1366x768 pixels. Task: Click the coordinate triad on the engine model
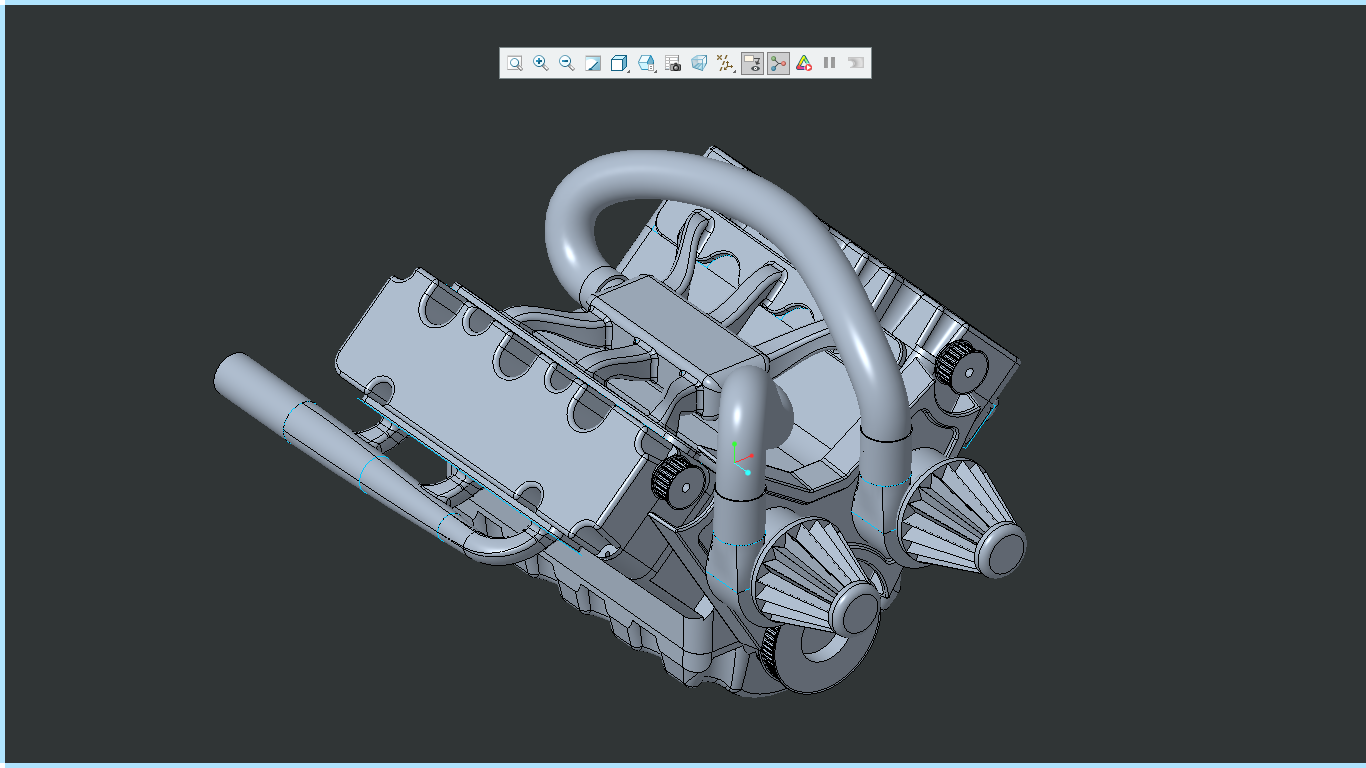742,458
